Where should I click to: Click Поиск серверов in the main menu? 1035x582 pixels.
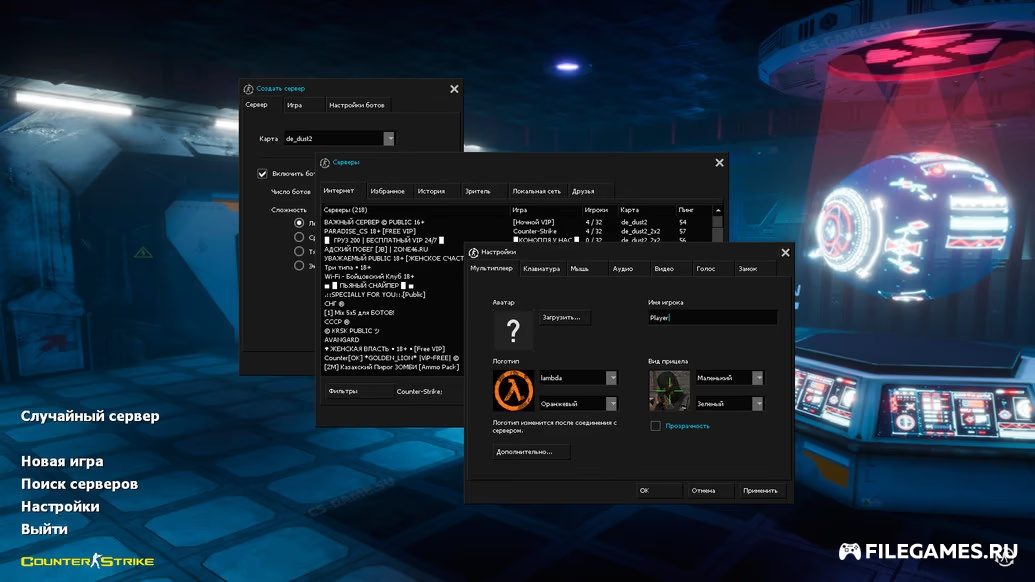click(79, 484)
